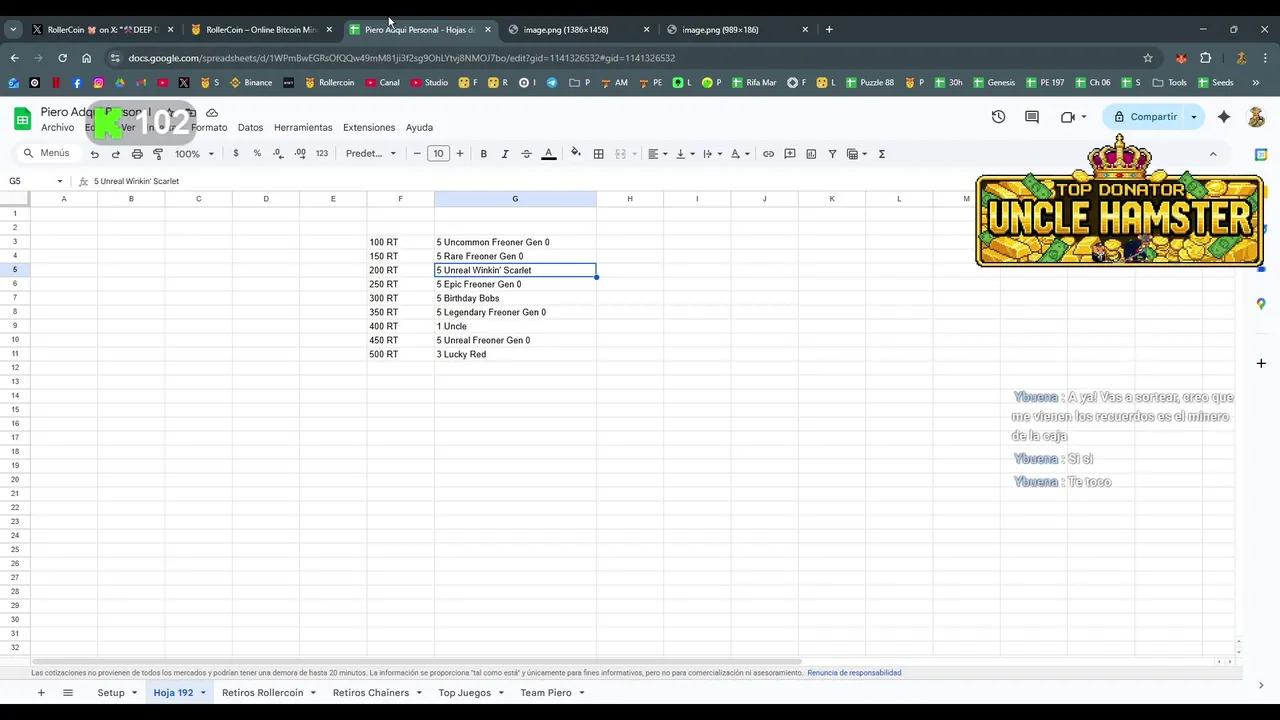This screenshot has width=1280, height=720.
Task: Select cell containing 400 RT
Action: tap(400, 326)
